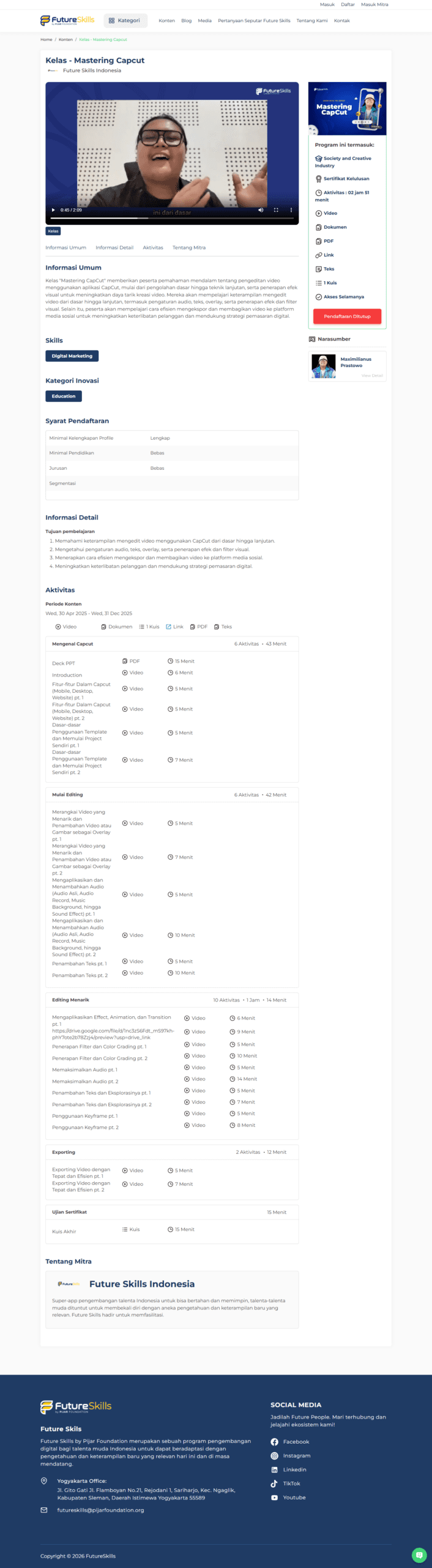Click the Link legend icon under Aktivitas
The height and width of the screenshot is (1568, 432).
click(169, 627)
